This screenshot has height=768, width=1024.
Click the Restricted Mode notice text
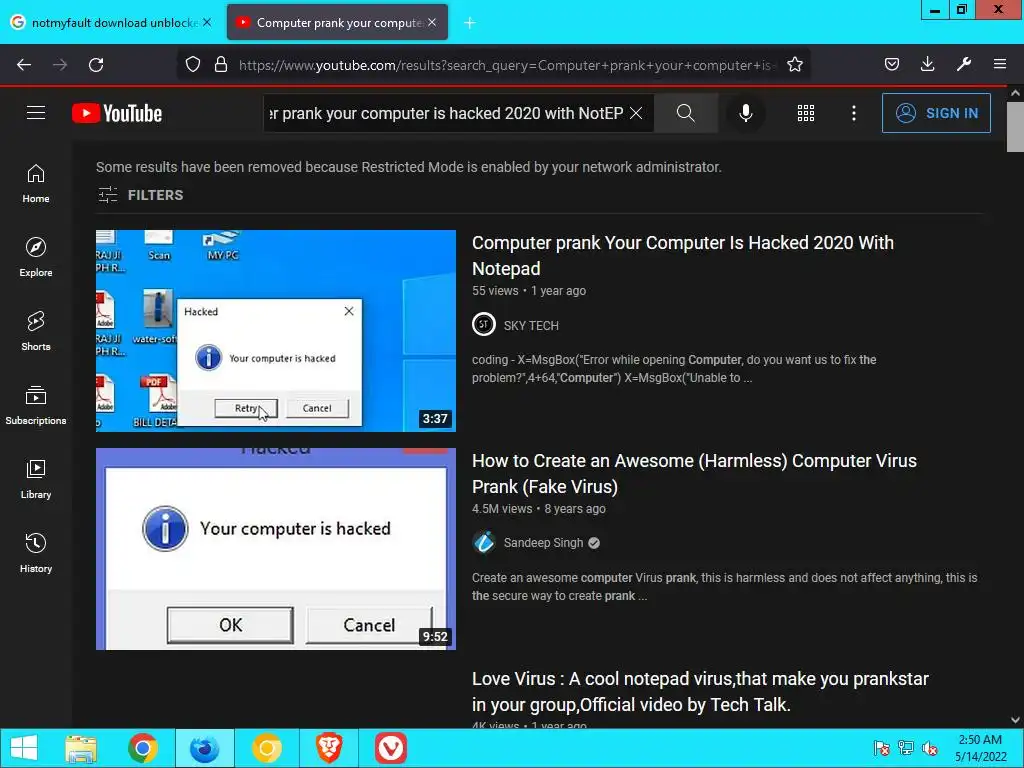point(409,167)
